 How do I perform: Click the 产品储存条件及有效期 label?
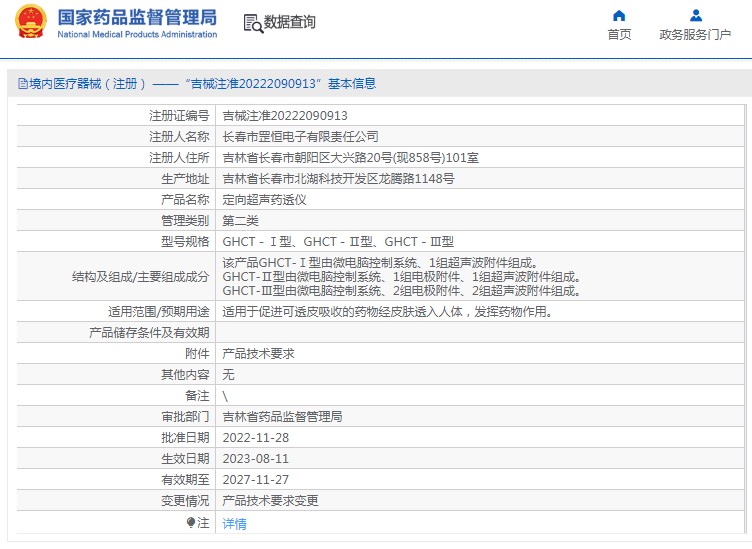[149, 333]
